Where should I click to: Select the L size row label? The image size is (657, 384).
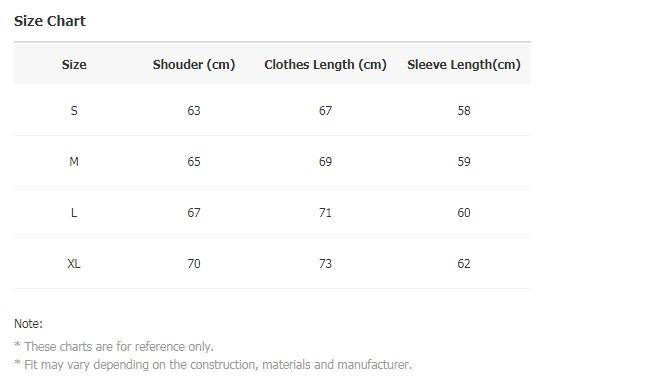[x=74, y=213]
